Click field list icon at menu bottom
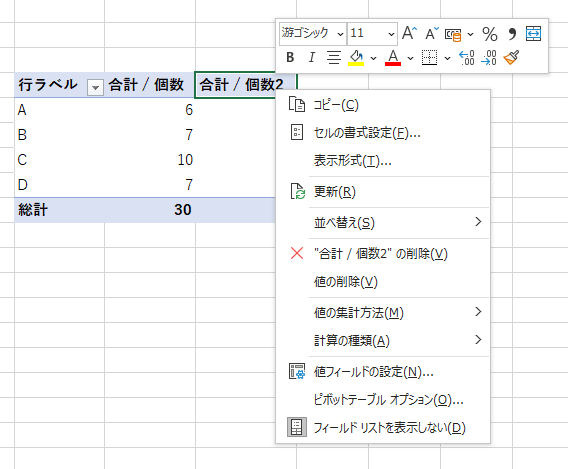568x469 pixels. pyautogui.click(x=297, y=427)
